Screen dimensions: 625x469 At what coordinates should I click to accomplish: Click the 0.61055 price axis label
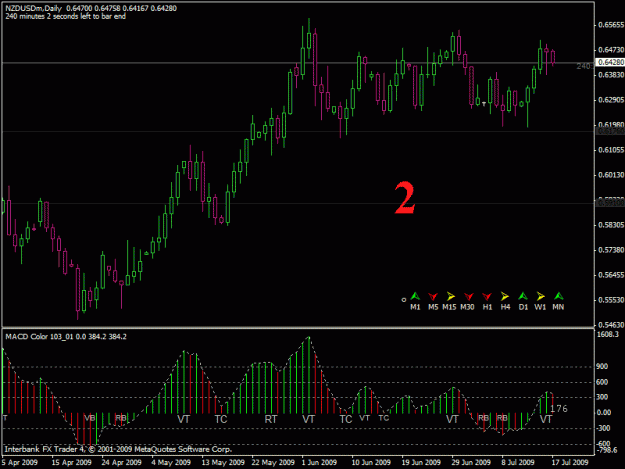pyautogui.click(x=611, y=150)
